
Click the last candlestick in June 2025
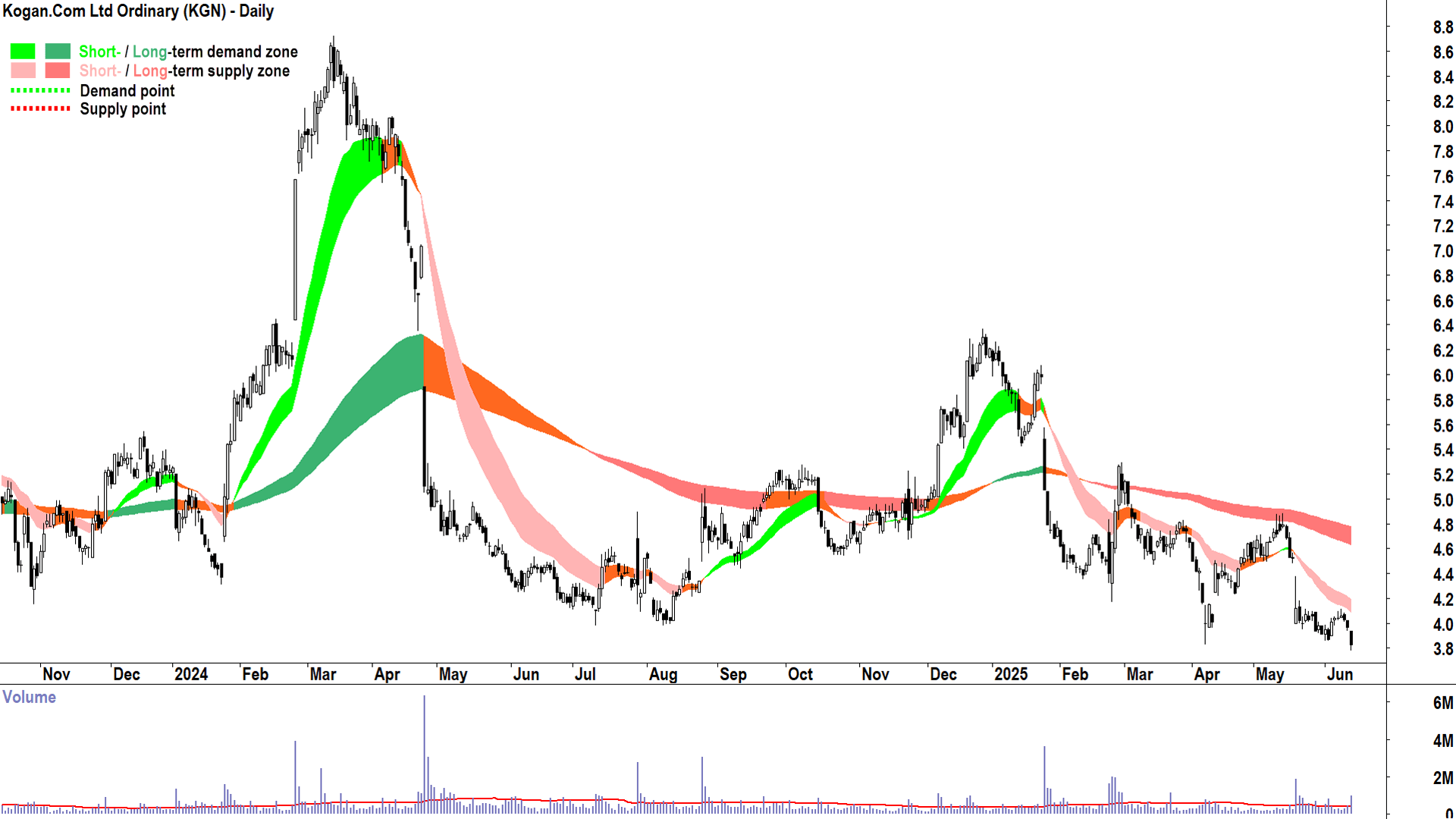tap(1351, 639)
